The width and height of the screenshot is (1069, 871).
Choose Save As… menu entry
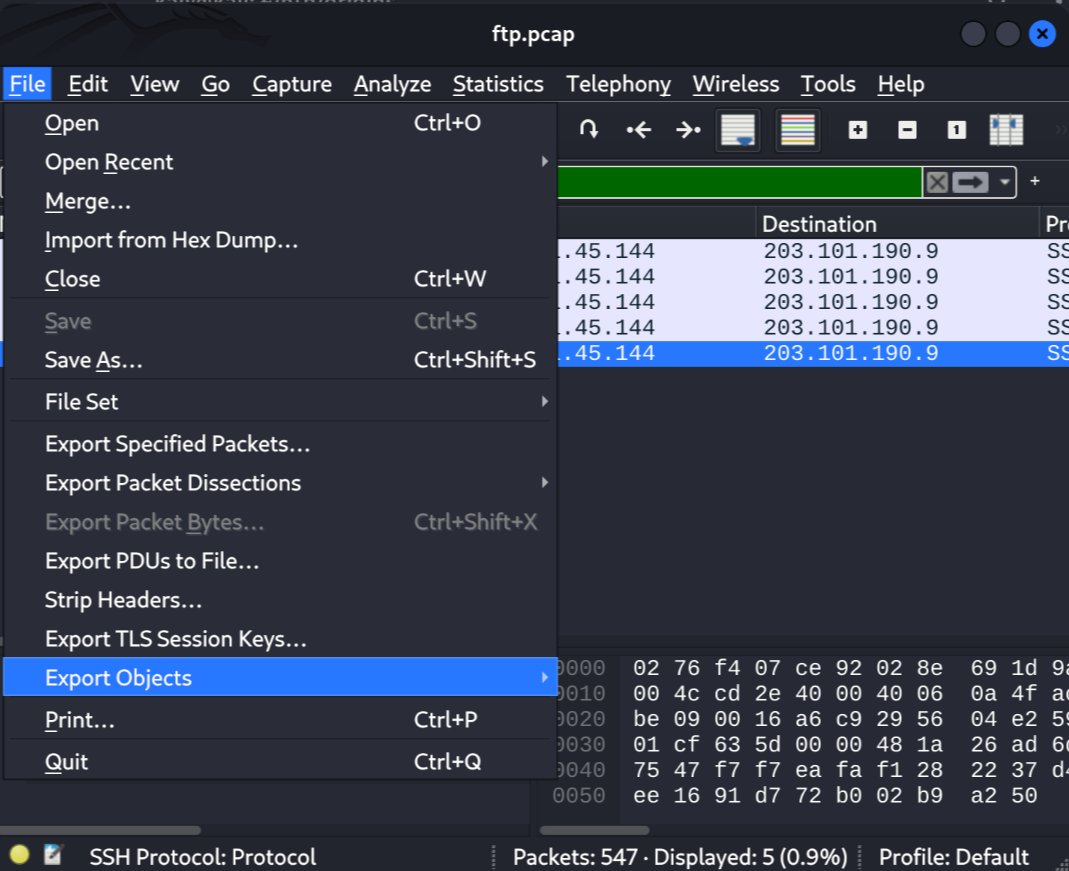tap(280, 360)
